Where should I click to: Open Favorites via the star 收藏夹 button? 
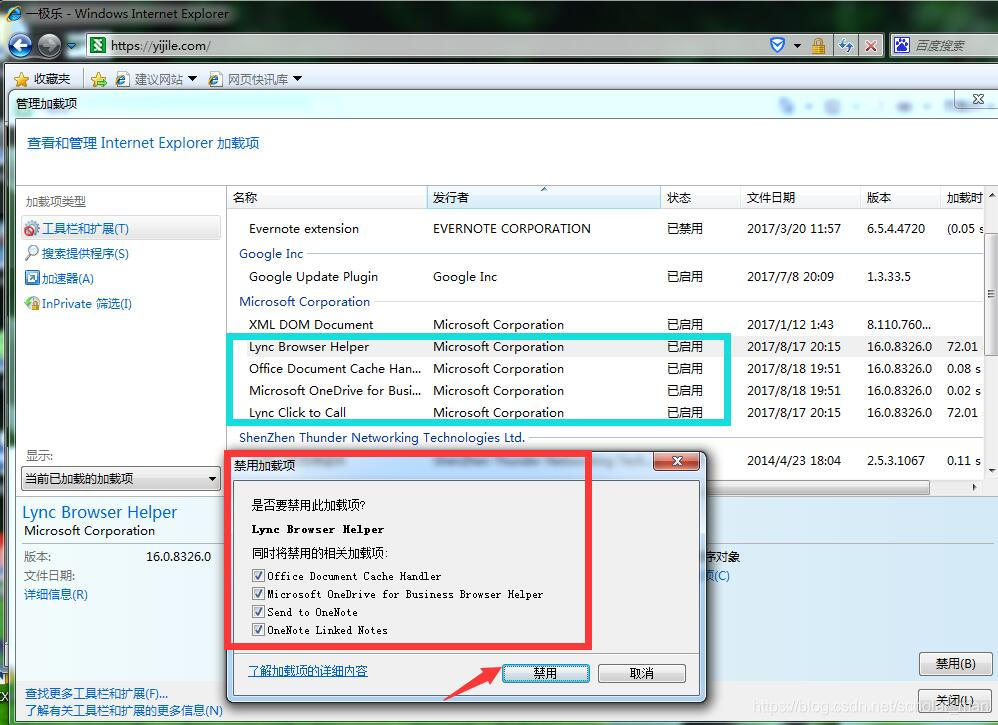(x=42, y=79)
